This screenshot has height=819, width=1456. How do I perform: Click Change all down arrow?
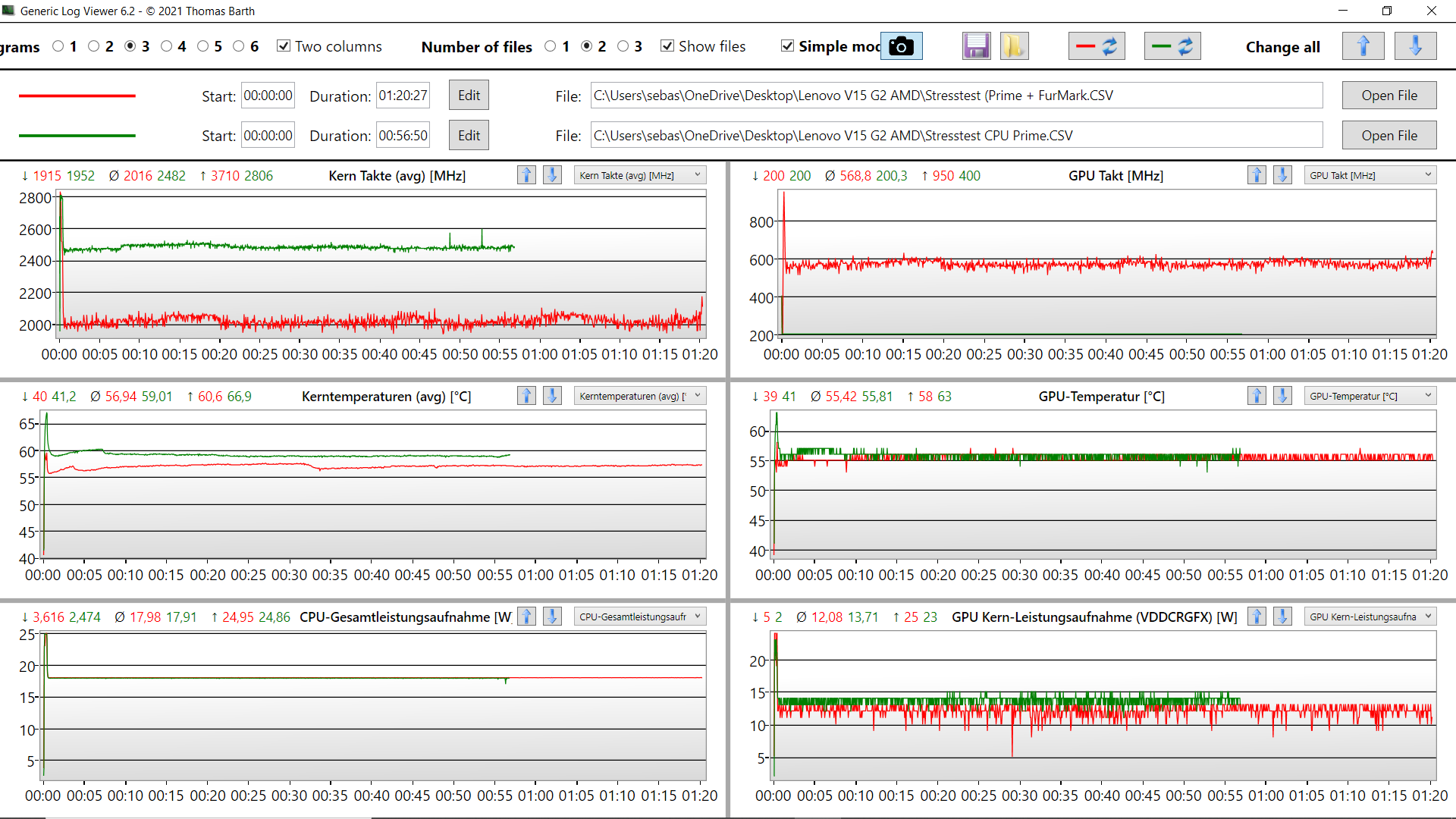[x=1414, y=46]
